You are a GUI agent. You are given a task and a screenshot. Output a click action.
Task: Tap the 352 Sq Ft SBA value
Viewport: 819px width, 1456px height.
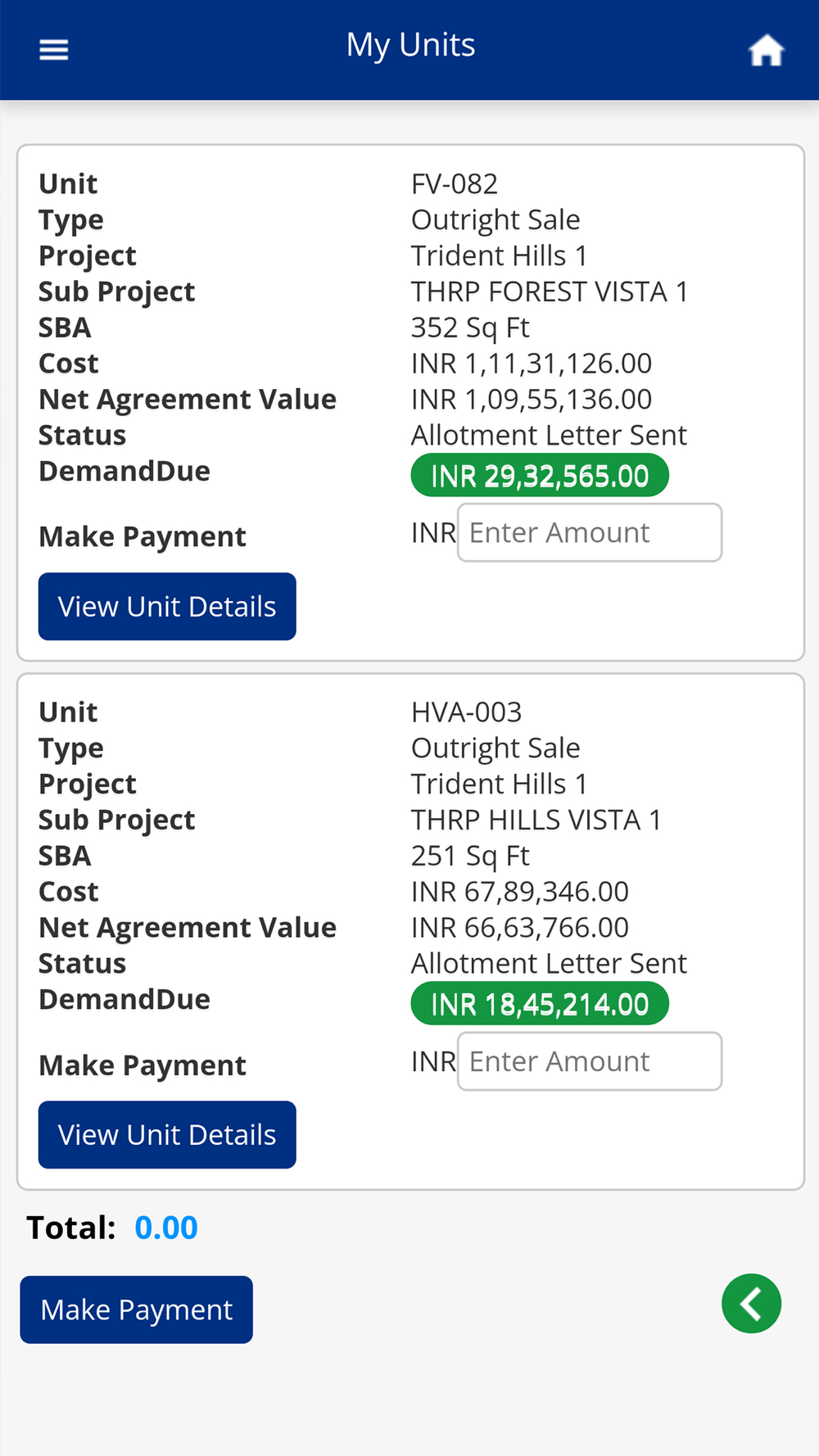tap(470, 328)
